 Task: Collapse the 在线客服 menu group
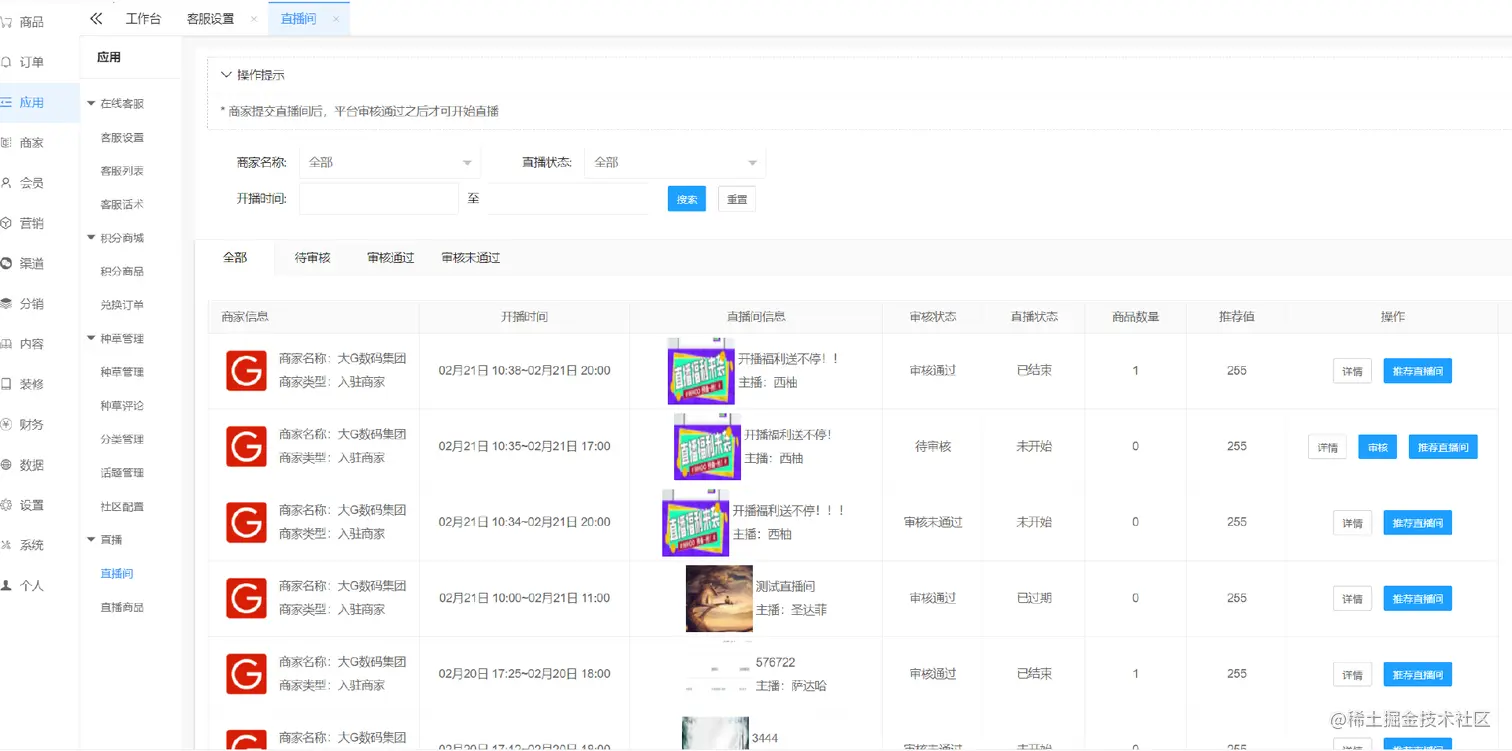(92, 104)
